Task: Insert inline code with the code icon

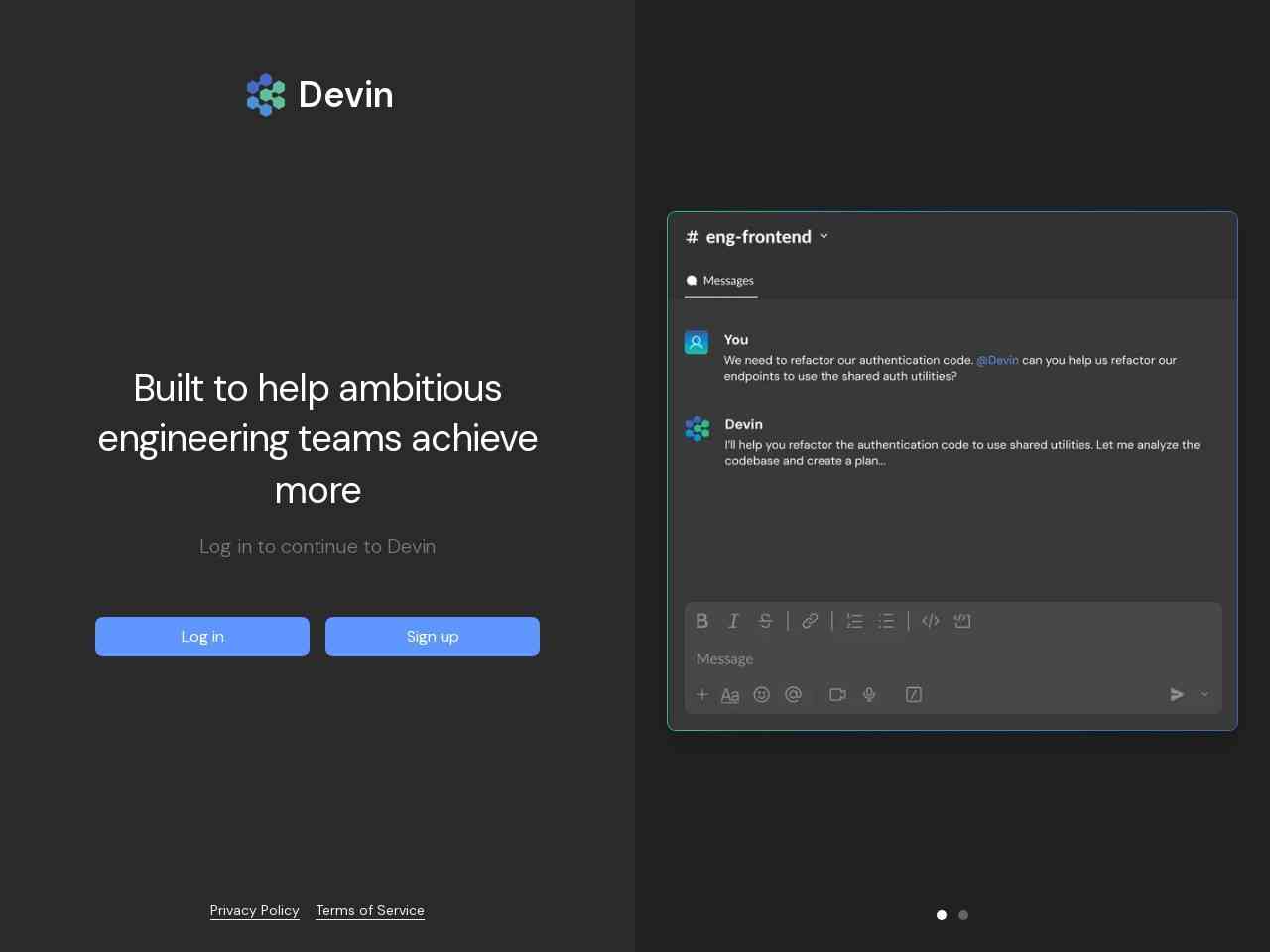Action: coord(931,621)
